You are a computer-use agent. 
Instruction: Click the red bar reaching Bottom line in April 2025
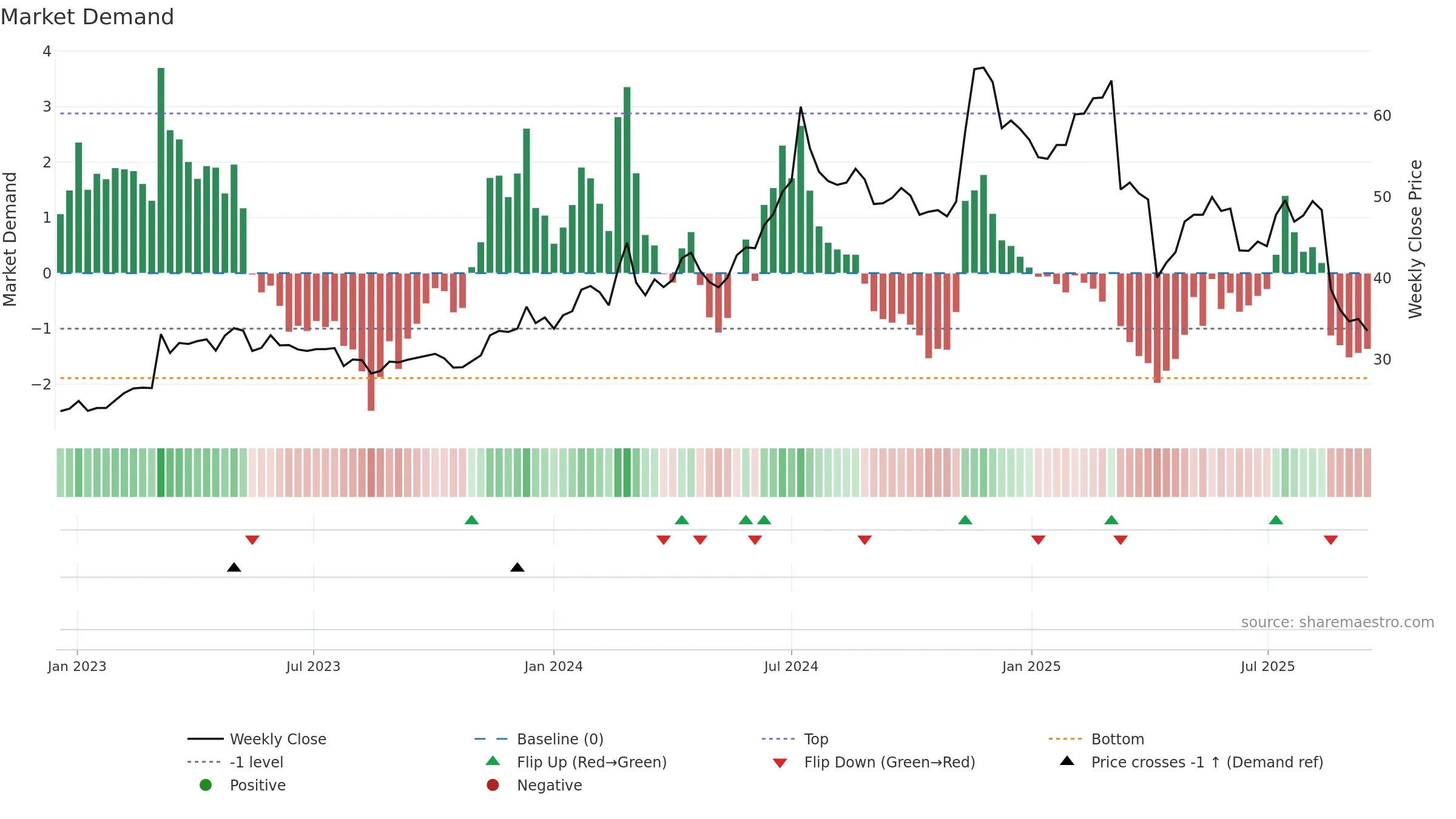pyautogui.click(x=1157, y=328)
